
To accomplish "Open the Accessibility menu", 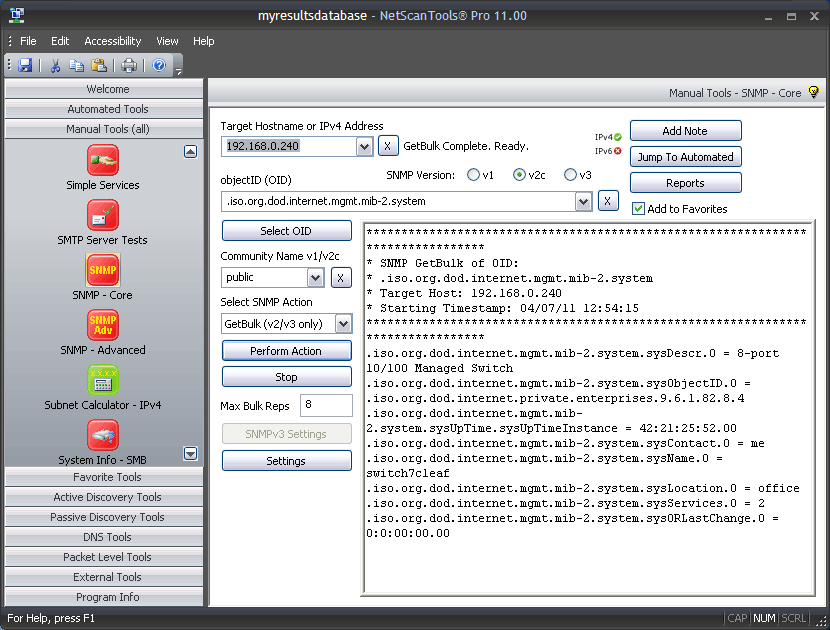I will pyautogui.click(x=111, y=41).
